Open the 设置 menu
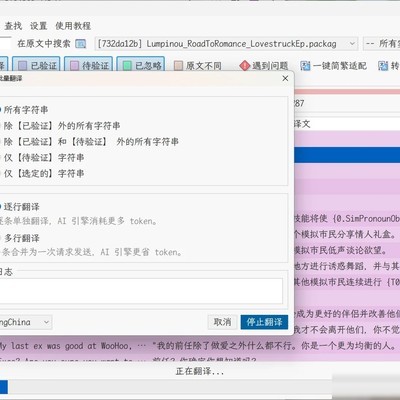 [x=39, y=26]
